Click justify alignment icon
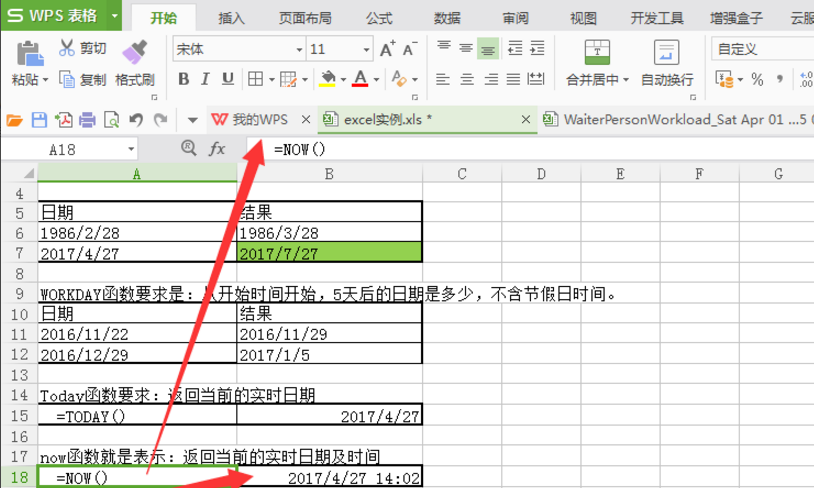814x488 pixels. 513,79
